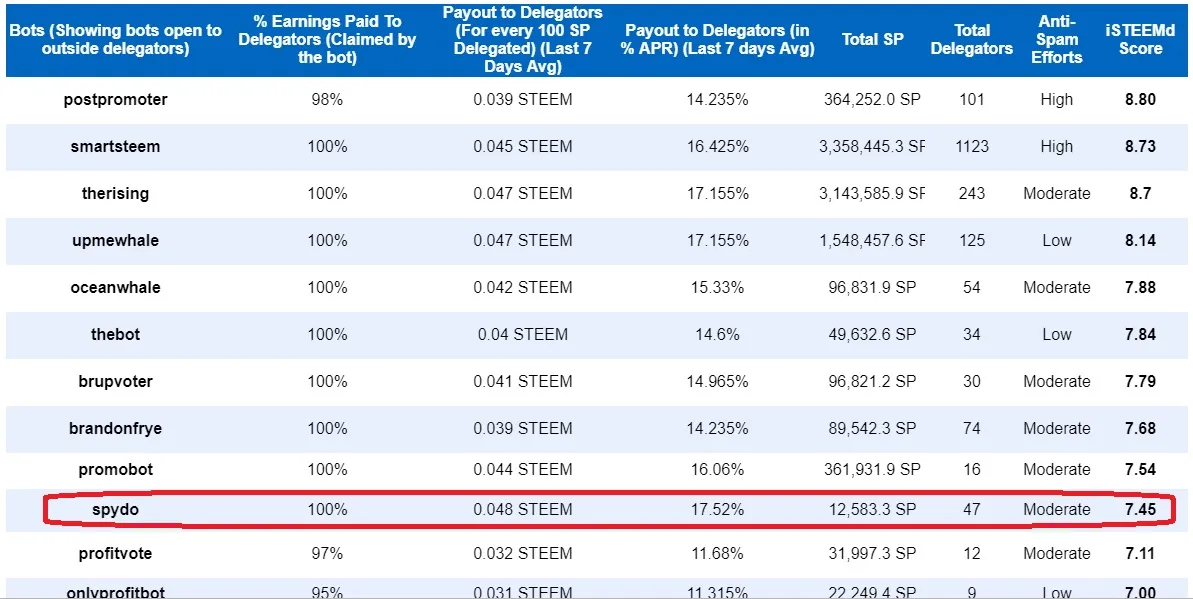
Task: Select upmewhale's 8.14 score
Action: pos(1141,241)
